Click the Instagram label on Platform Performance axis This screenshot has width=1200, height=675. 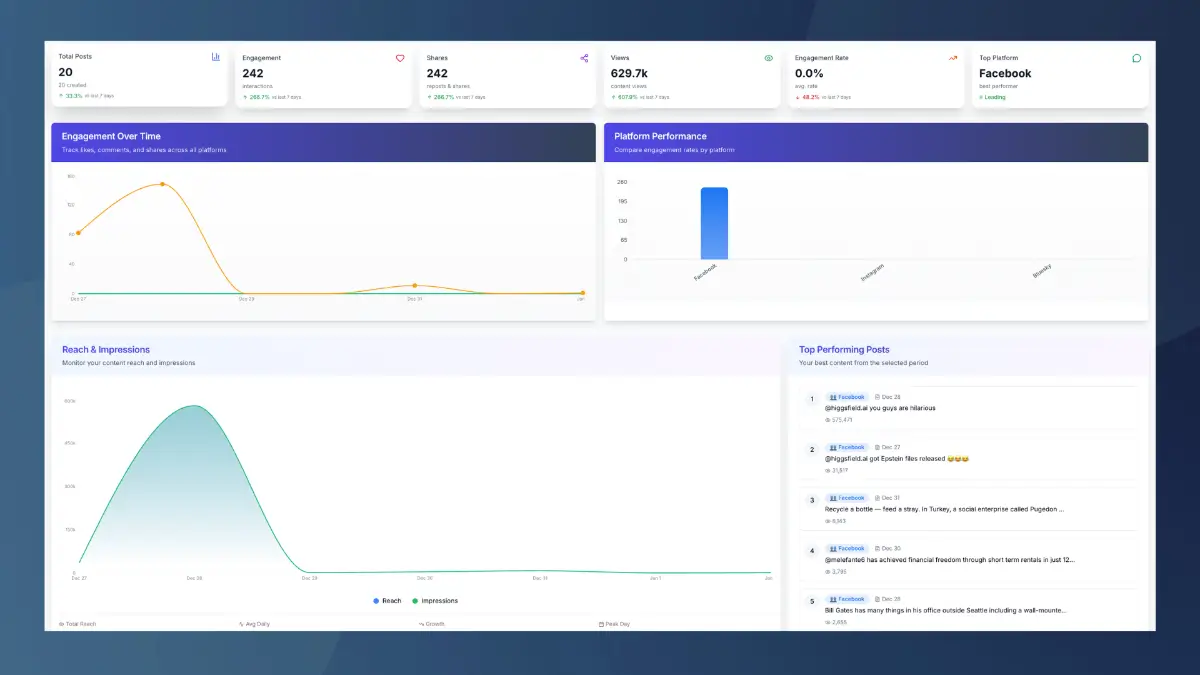point(872,273)
